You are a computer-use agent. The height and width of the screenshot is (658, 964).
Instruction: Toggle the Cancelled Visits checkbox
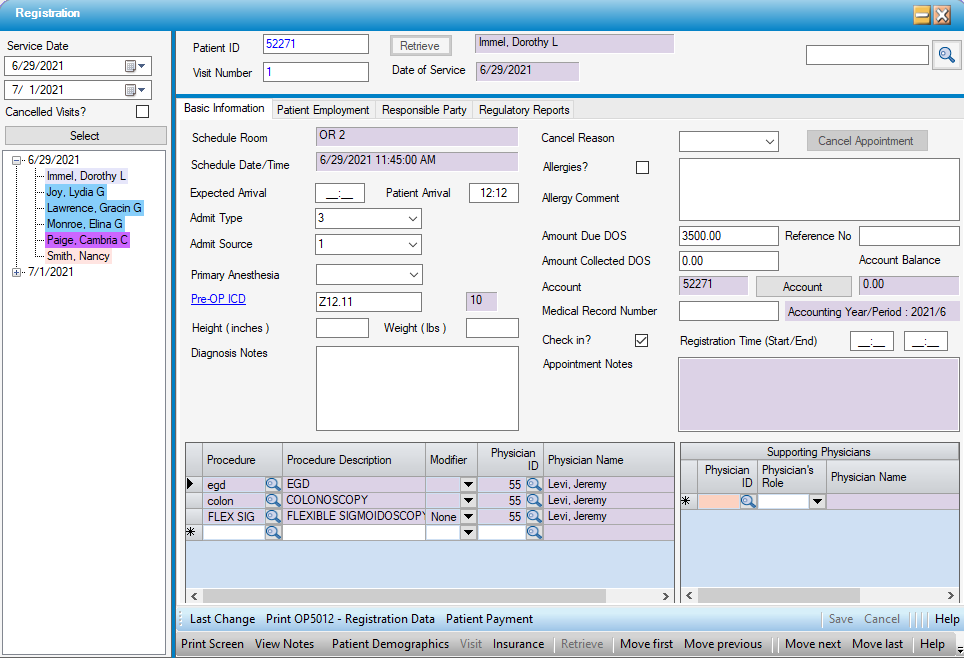coord(142,112)
